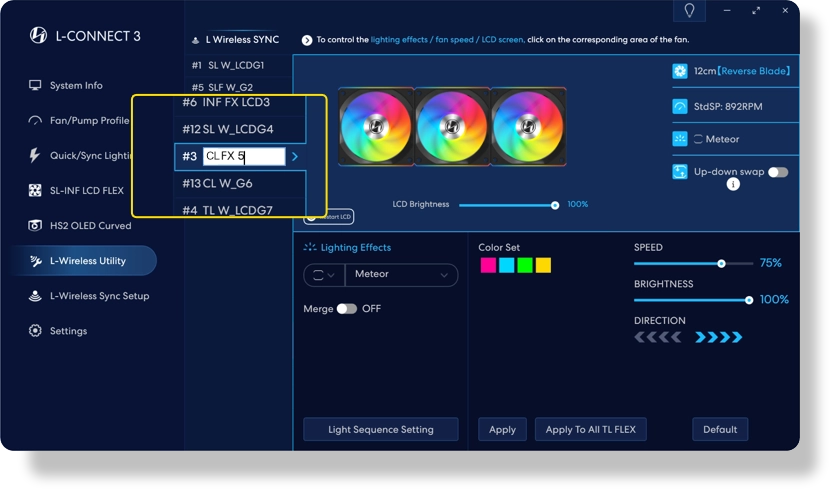This screenshot has height=491, width=831.
Task: Click the LCD Brightness slider
Action: coord(509,205)
